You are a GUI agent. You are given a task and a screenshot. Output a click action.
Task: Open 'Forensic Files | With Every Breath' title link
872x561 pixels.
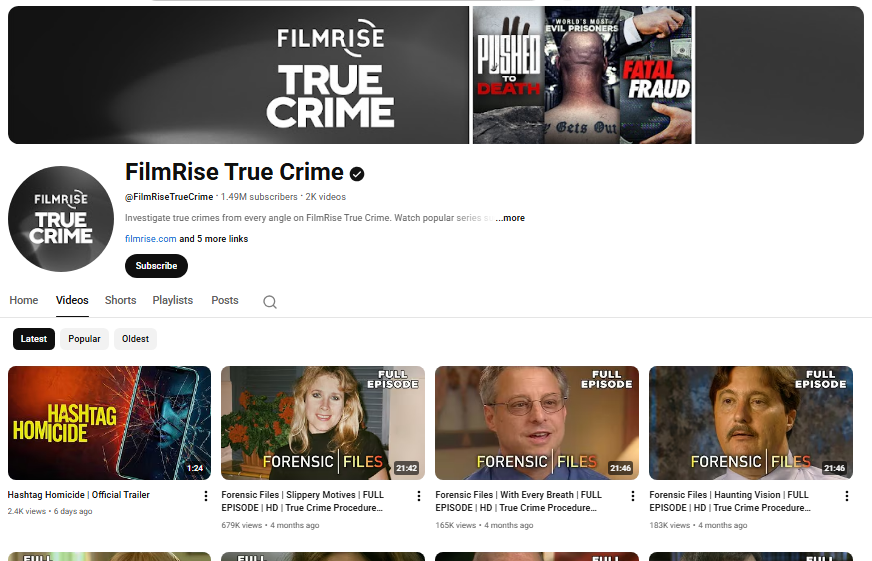click(x=518, y=501)
